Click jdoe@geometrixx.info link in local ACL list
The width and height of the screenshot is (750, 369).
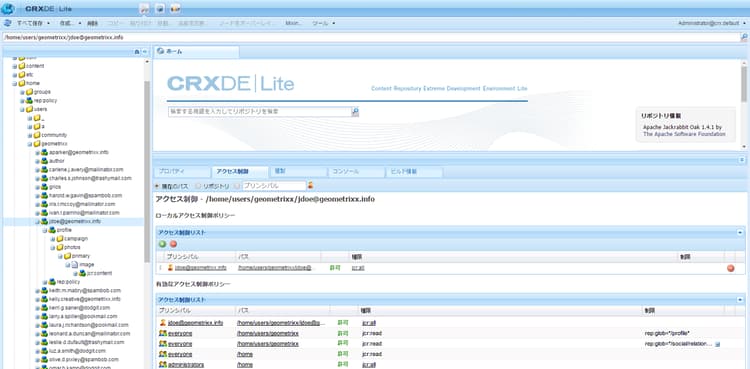pyautogui.click(x=201, y=268)
